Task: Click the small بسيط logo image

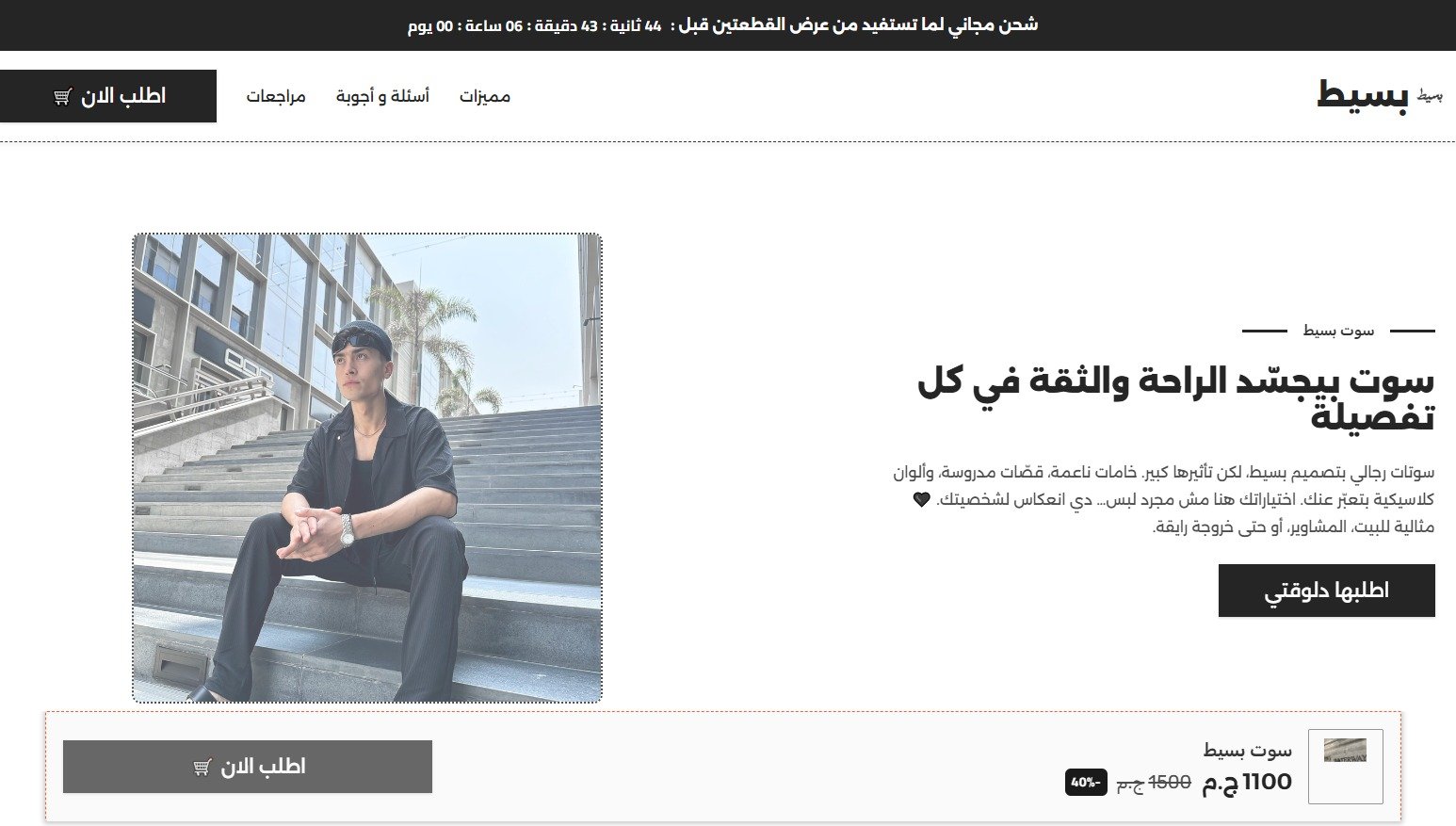Action: pos(1430,96)
